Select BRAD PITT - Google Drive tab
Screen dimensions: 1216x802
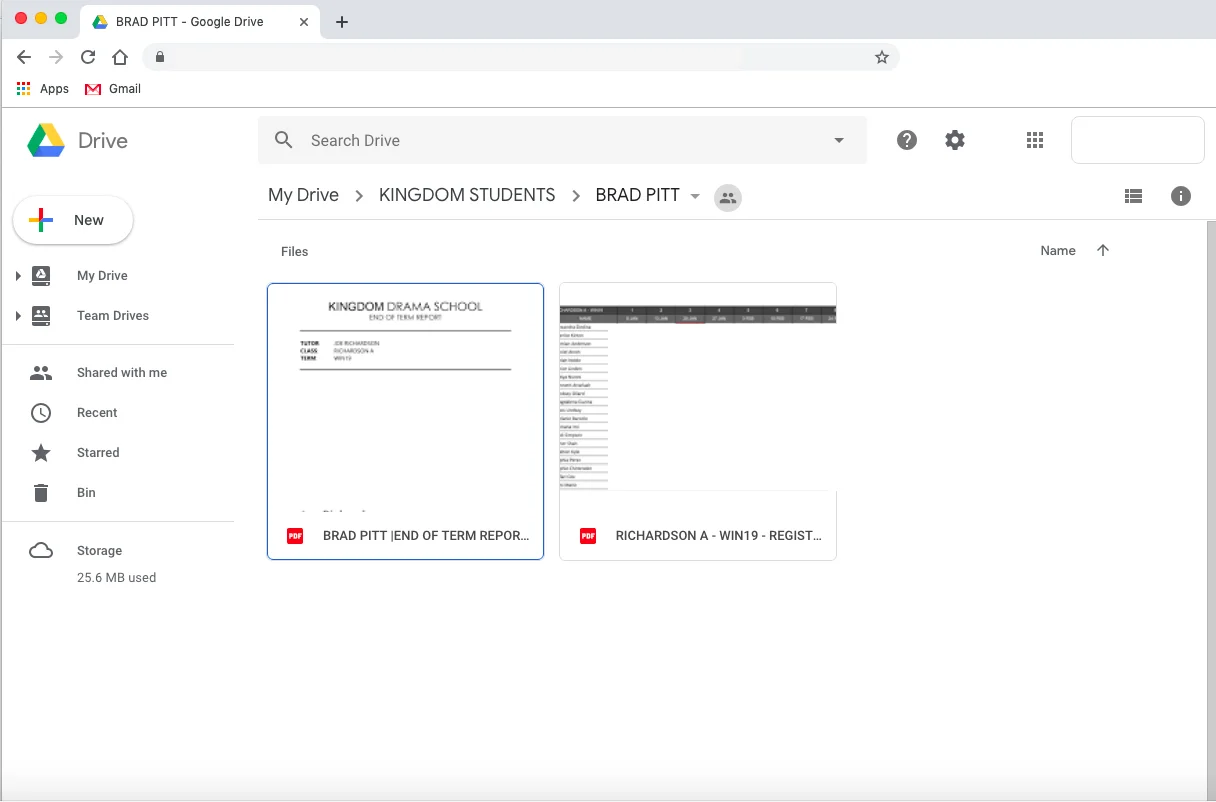point(201,21)
